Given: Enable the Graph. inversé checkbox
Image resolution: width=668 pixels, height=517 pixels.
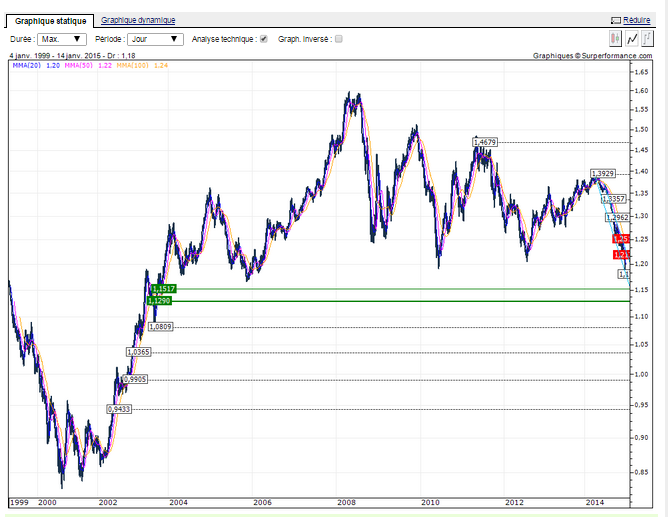Looking at the screenshot, I should pos(338,39).
